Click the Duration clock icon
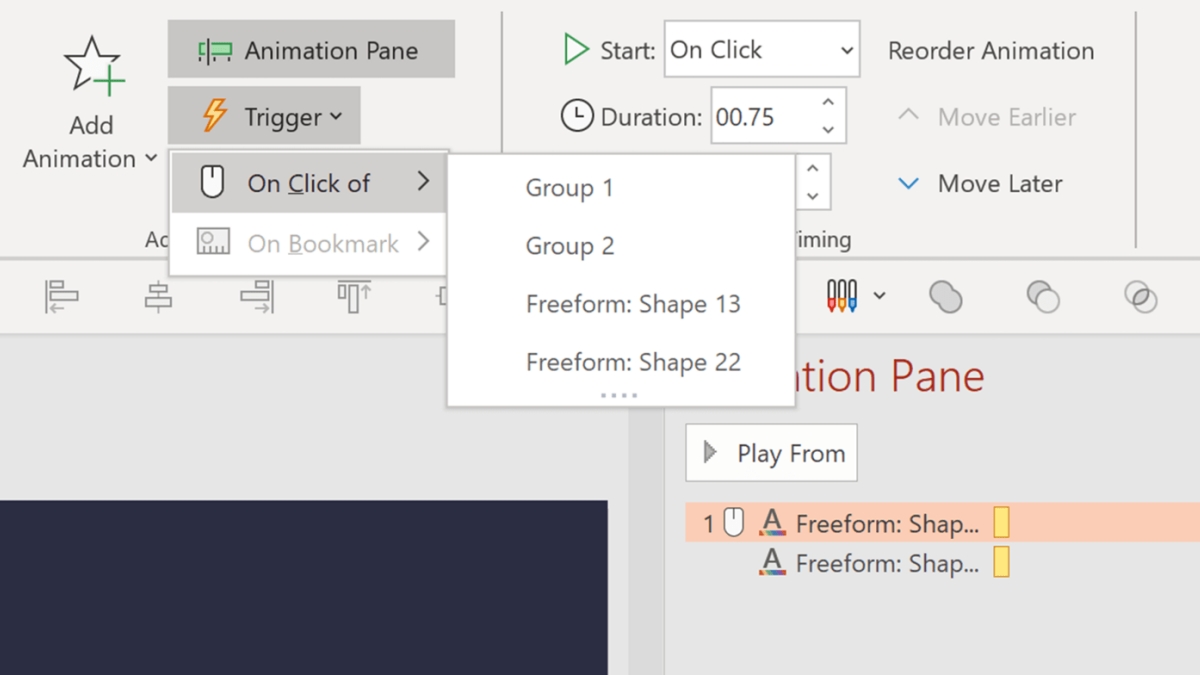The image size is (1200, 675). click(577, 116)
